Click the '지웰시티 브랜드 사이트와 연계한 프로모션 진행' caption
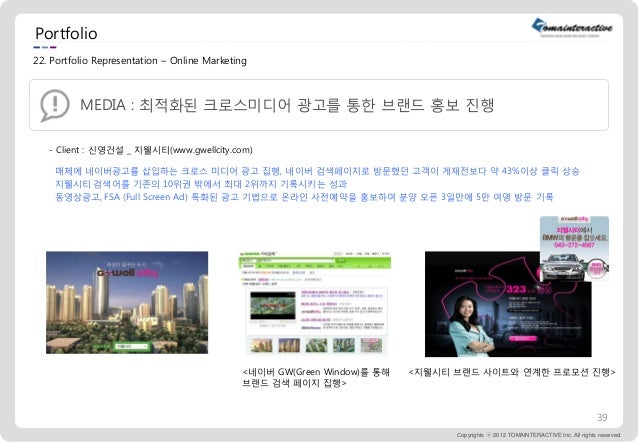 (x=512, y=372)
